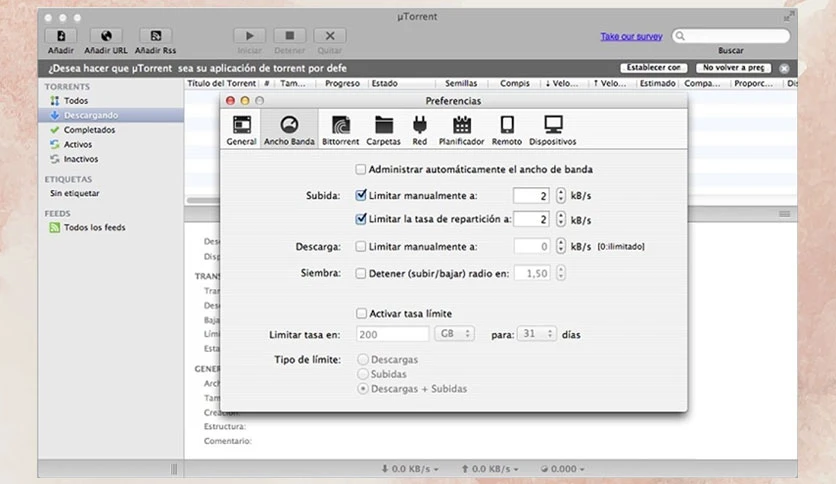Click Subida manual limit stepper
Viewport: 836px width, 484px height.
point(560,195)
